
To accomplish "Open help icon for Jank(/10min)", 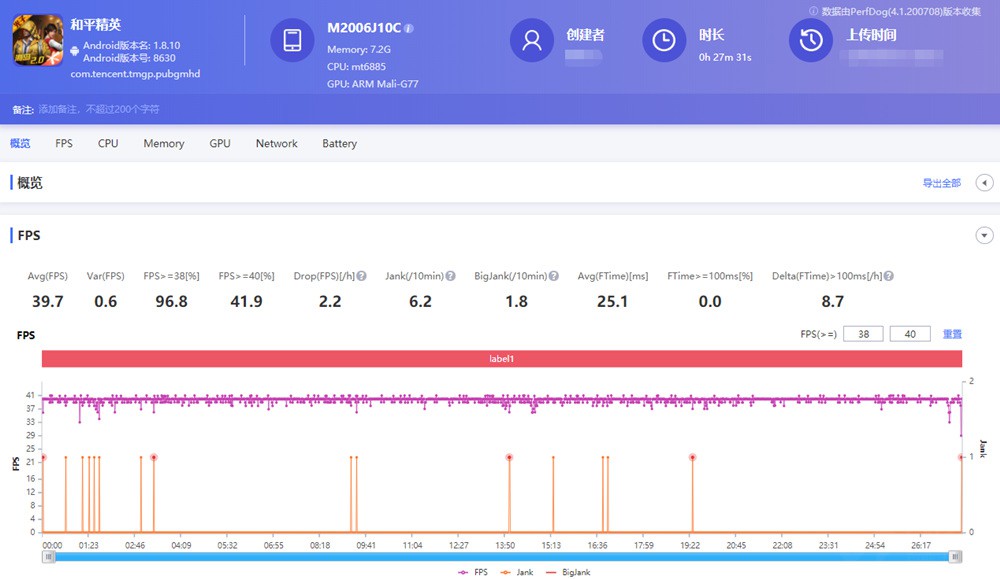I will point(450,276).
